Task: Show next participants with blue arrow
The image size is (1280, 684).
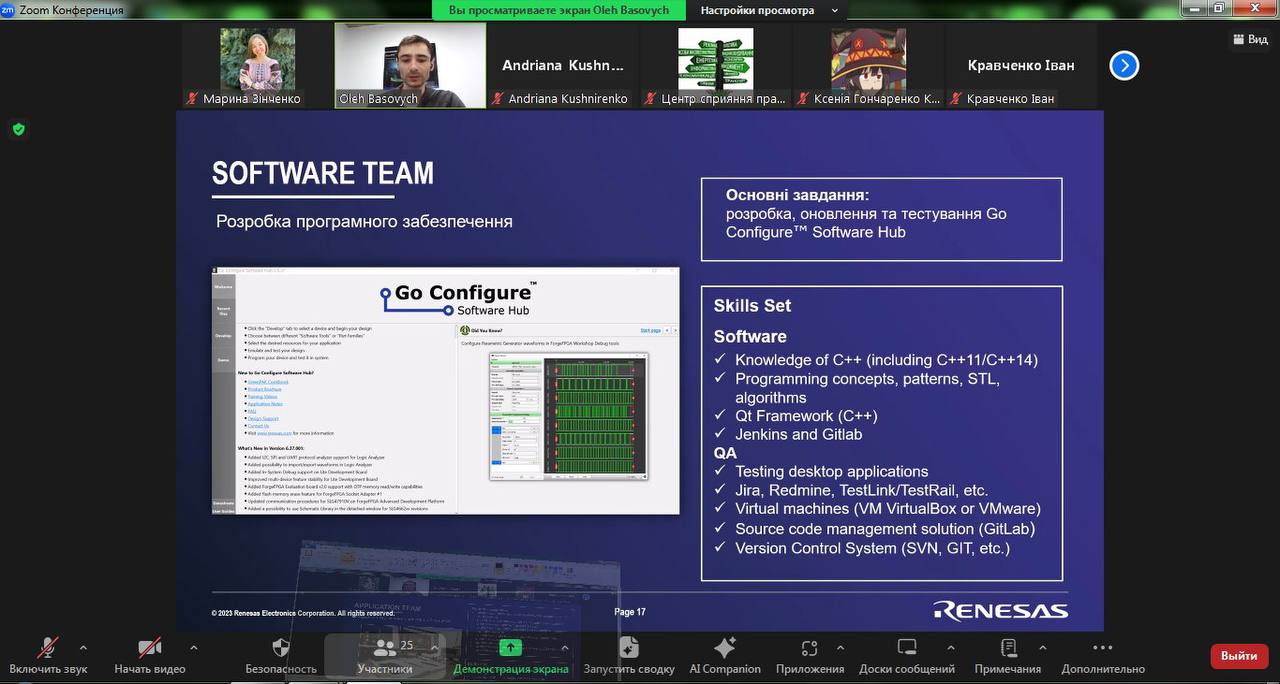Action: (1124, 66)
